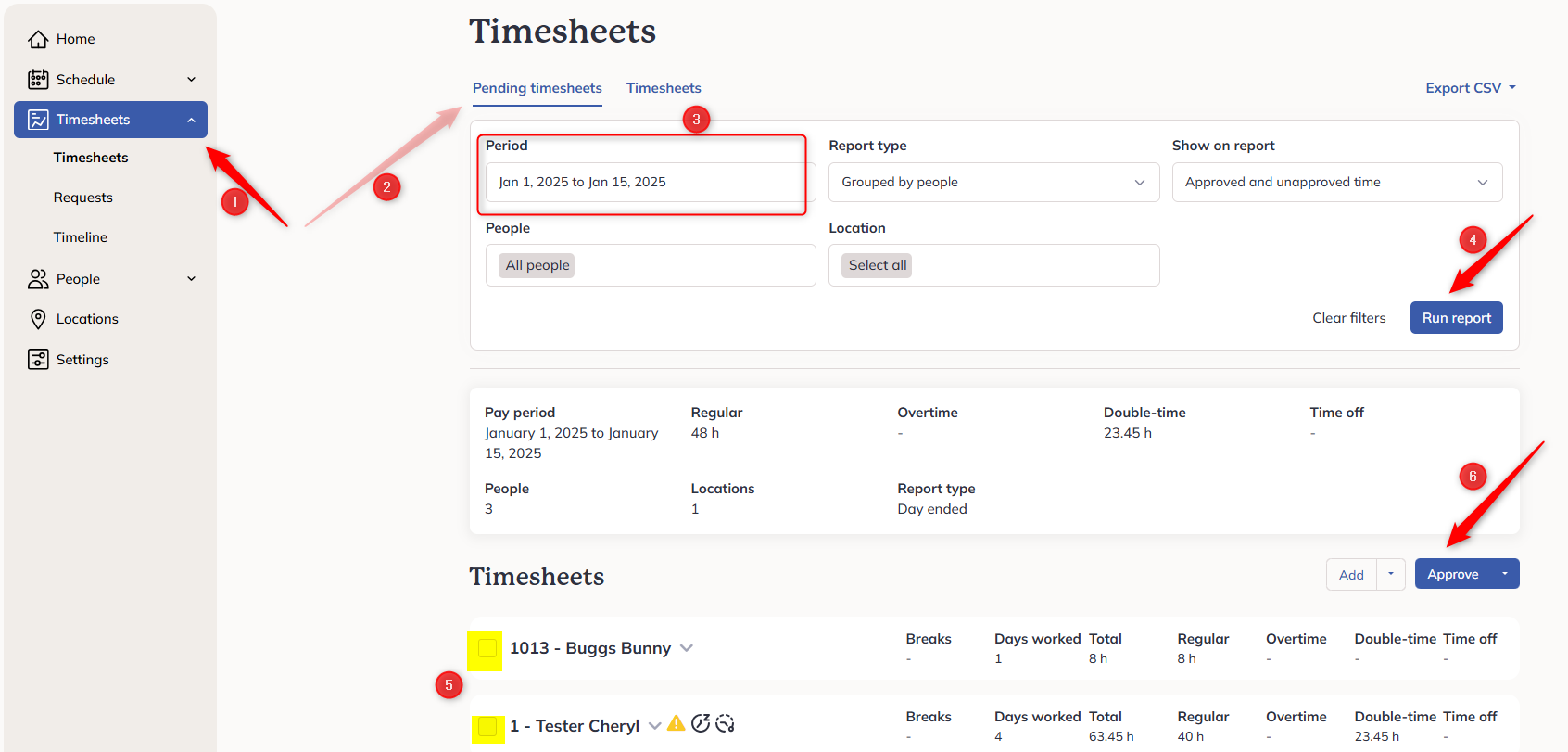
Task: Click the Home house icon in sidebar
Action: [38, 39]
